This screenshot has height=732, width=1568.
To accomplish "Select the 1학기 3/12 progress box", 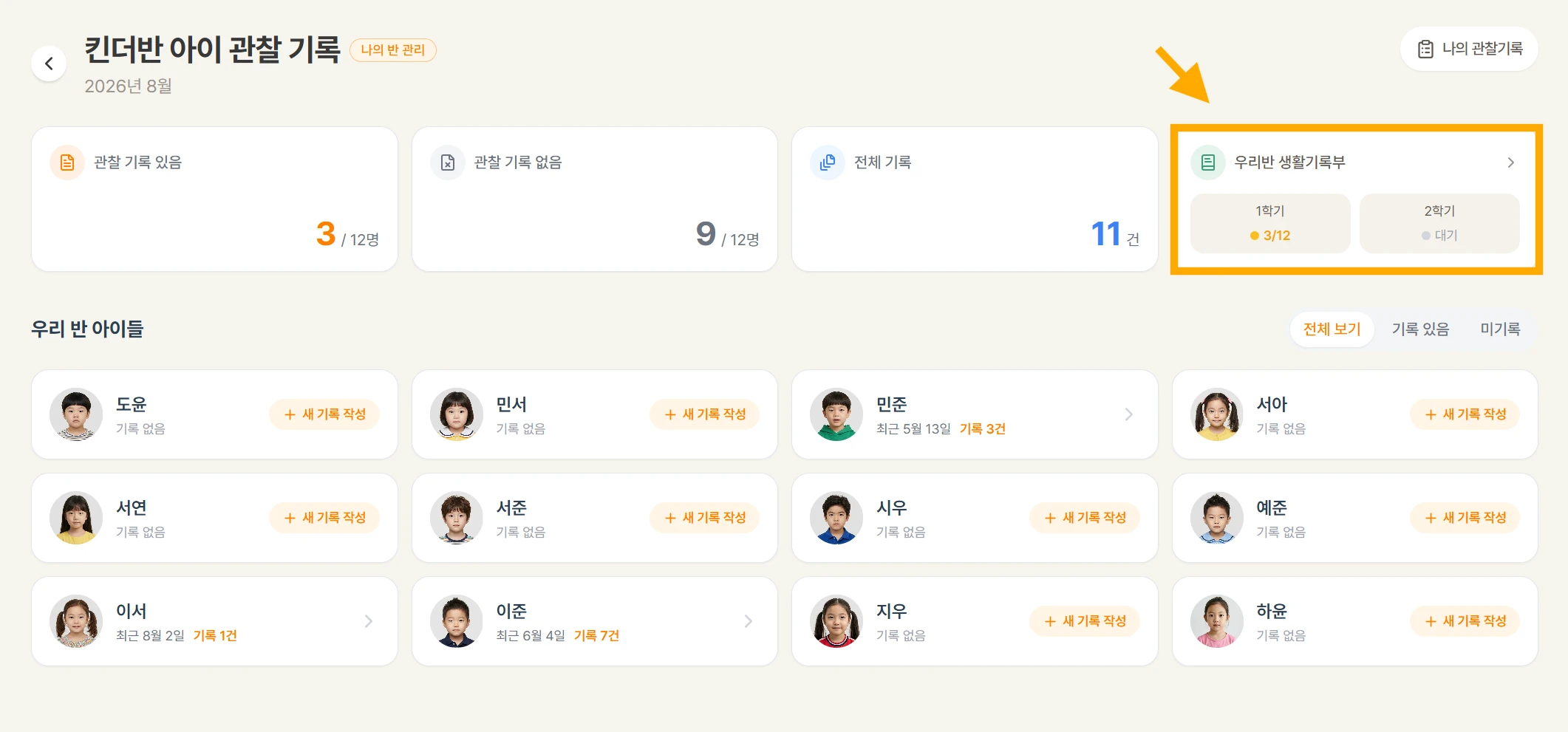I will [x=1270, y=223].
